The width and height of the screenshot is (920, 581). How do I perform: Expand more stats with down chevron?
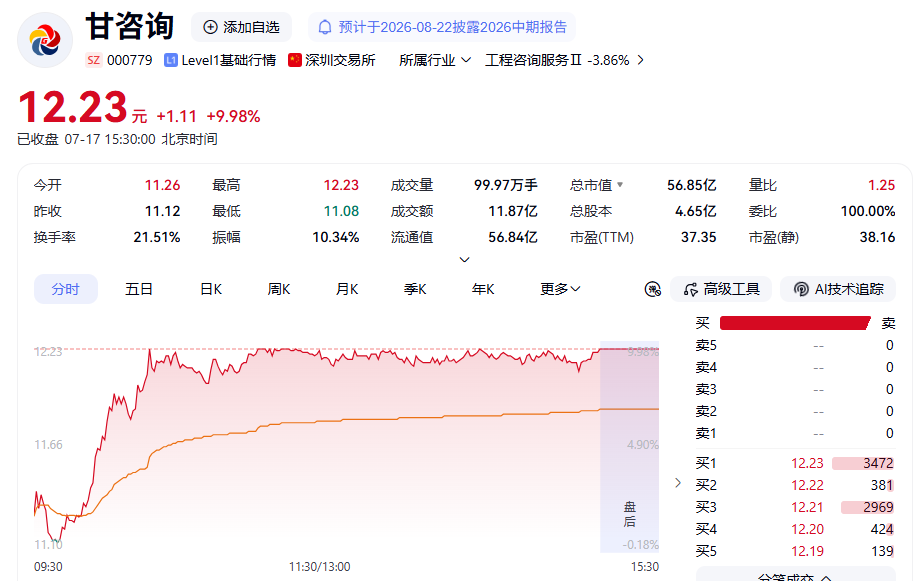pyautogui.click(x=464, y=259)
